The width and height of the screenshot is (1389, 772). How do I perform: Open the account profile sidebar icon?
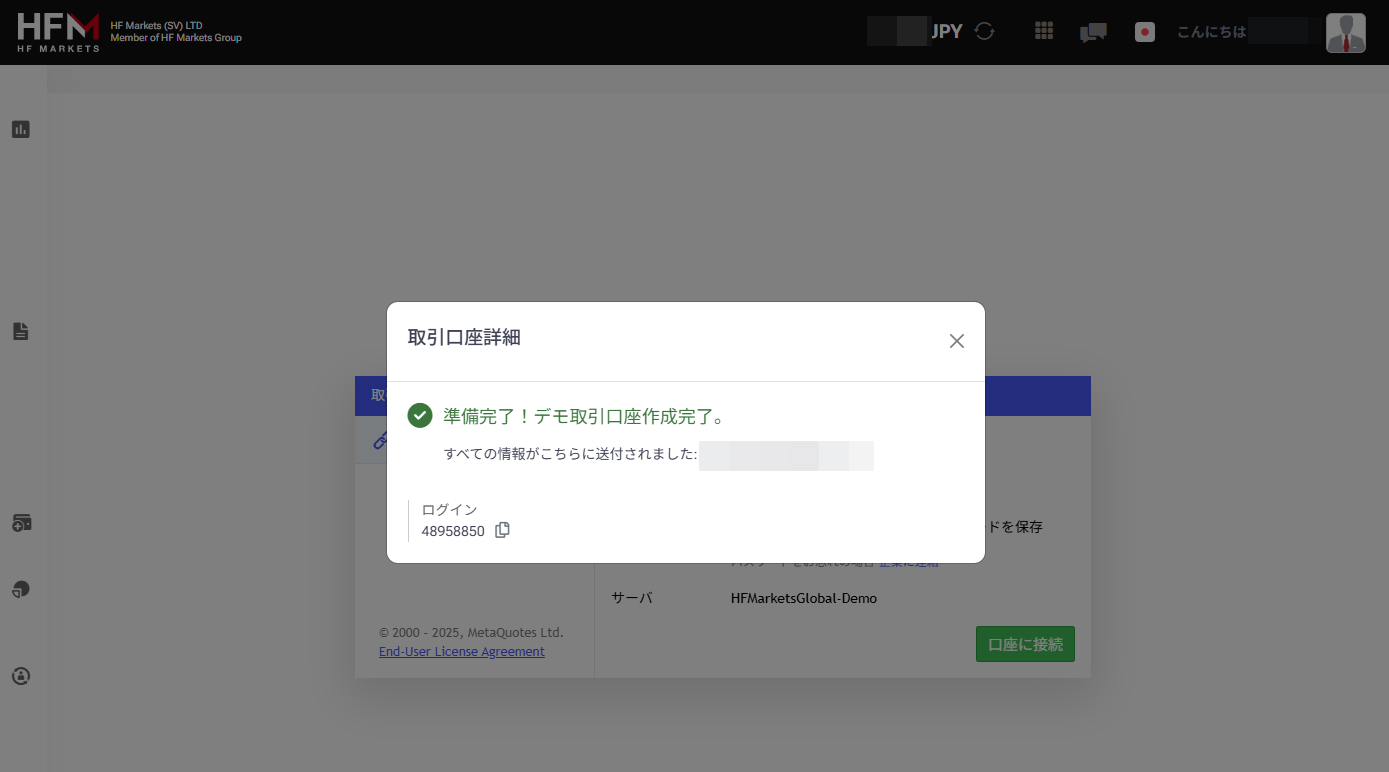pyautogui.click(x=21, y=676)
